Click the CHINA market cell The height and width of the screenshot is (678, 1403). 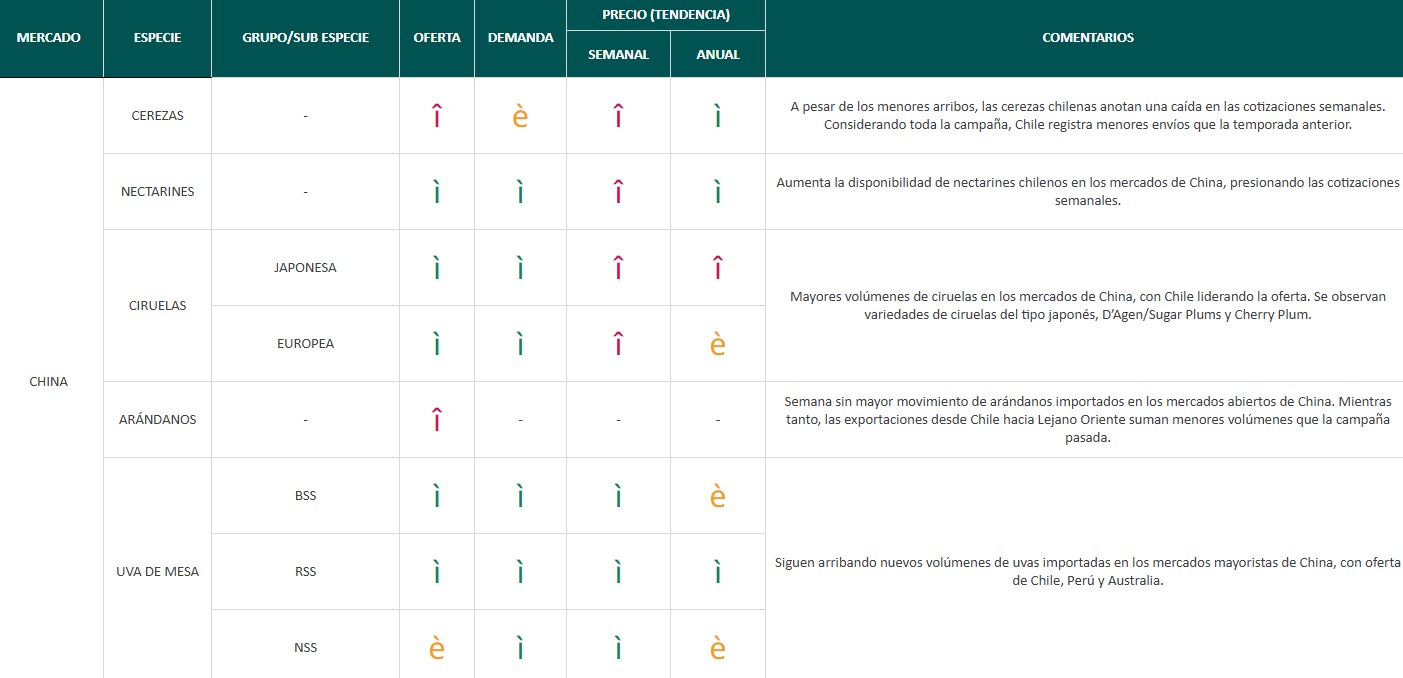[x=49, y=381]
